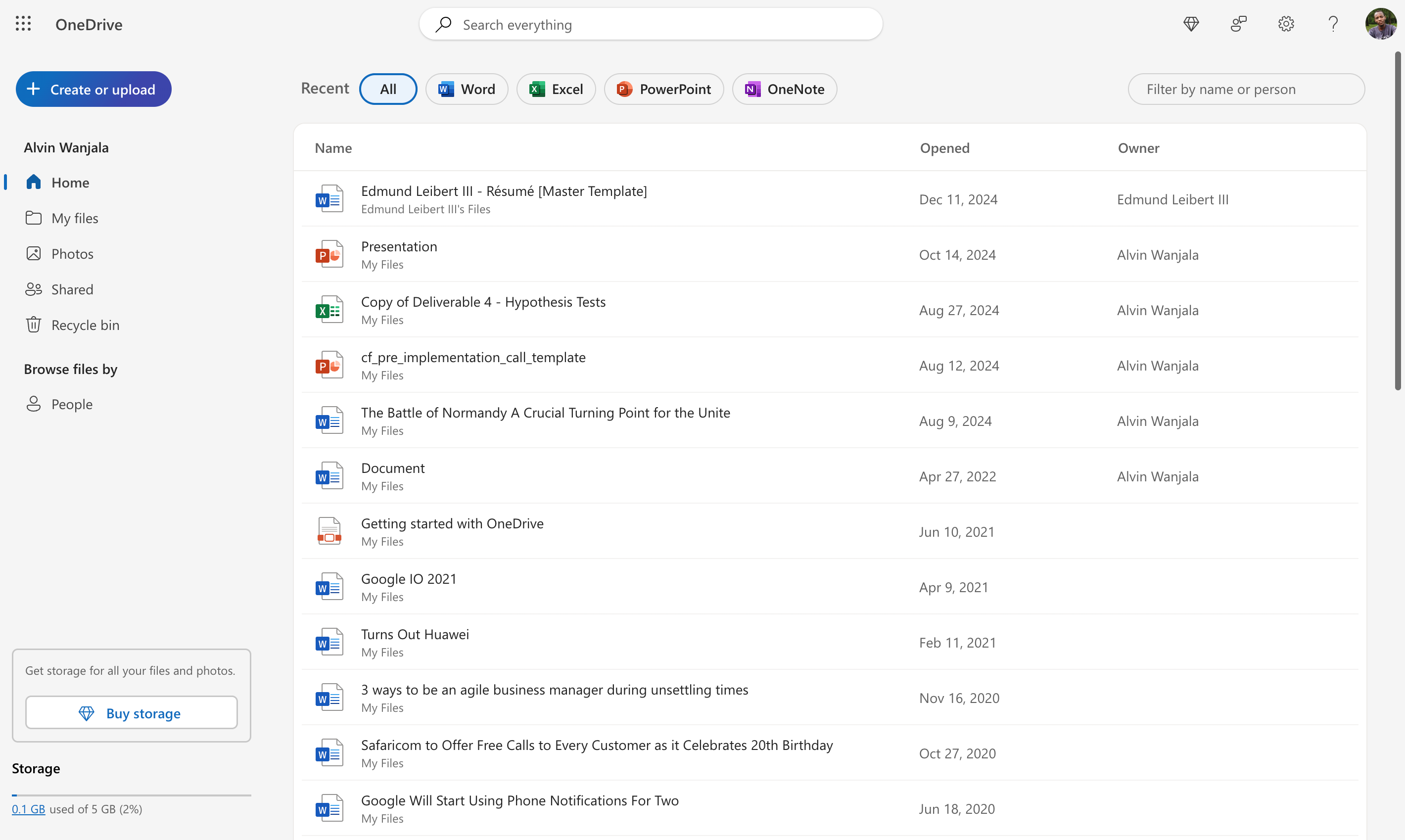Open the 0.1 GB storage link
Screen dimensions: 1405x840
[28, 809]
